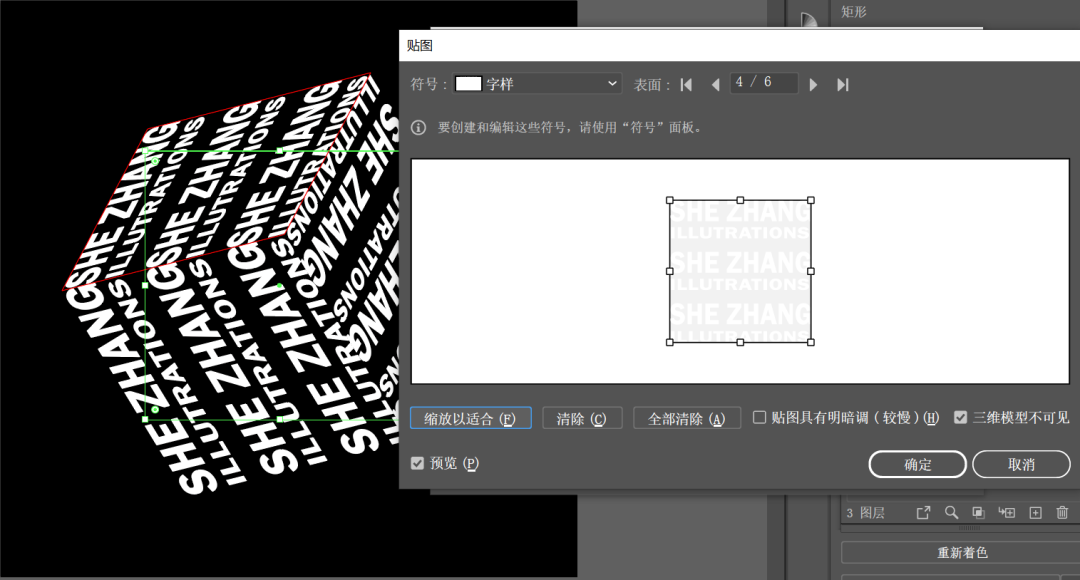The width and height of the screenshot is (1080, 580).
Task: Click the make clipping mask icon
Action: pyautogui.click(x=978, y=513)
